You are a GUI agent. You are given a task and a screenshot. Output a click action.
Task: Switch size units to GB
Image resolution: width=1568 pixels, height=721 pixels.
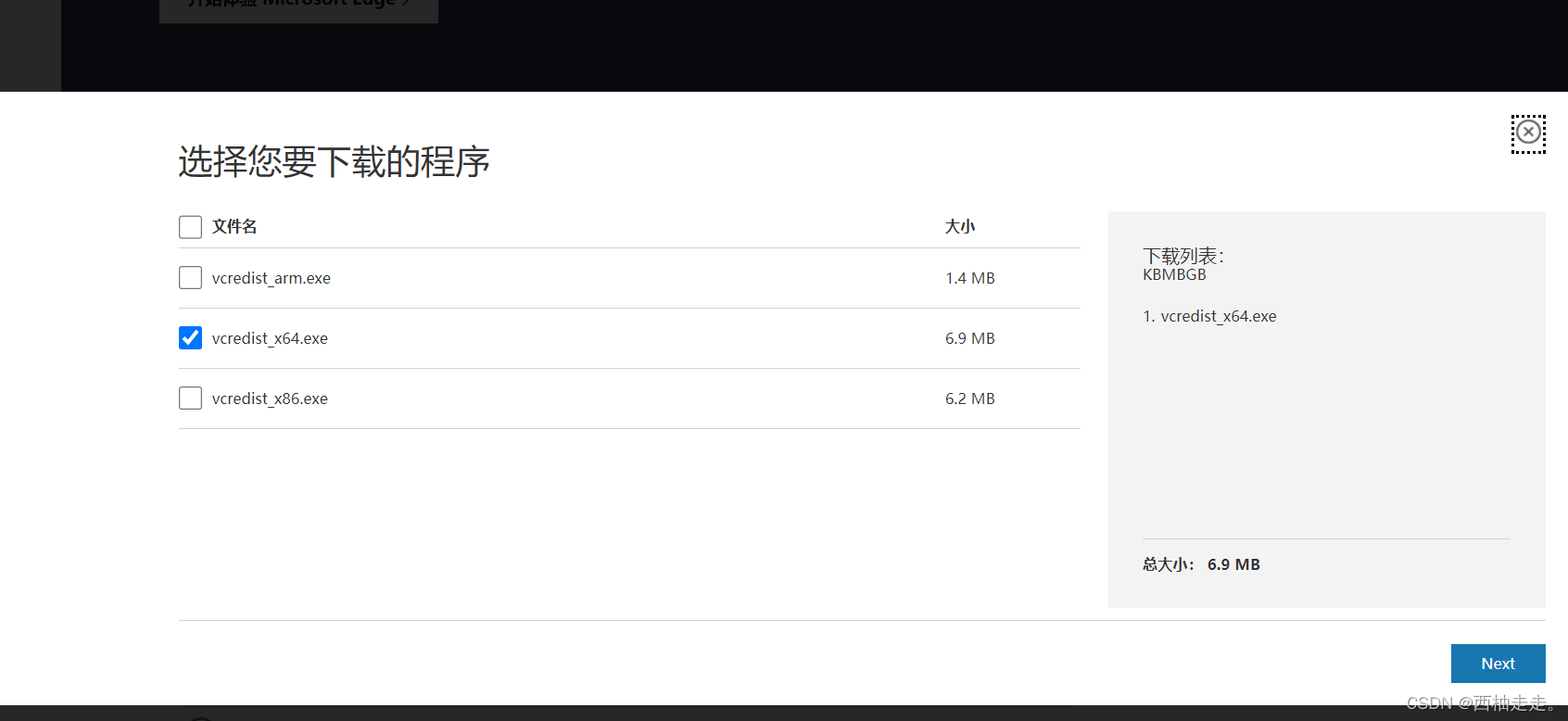[x=1195, y=274]
